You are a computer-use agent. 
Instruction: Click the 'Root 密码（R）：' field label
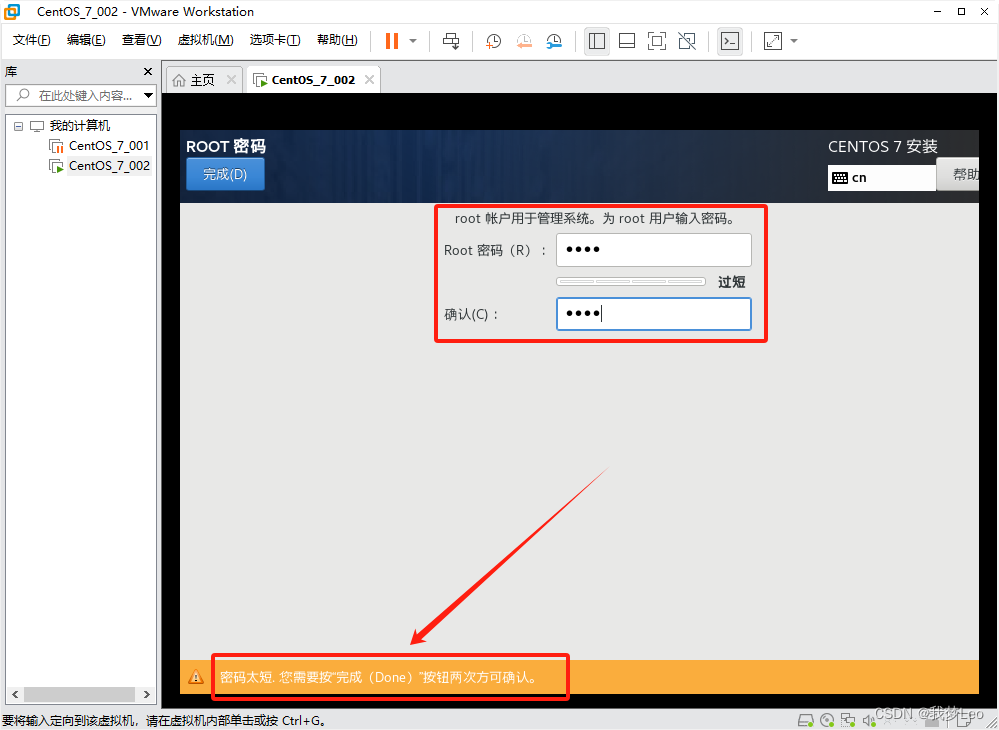click(x=495, y=250)
